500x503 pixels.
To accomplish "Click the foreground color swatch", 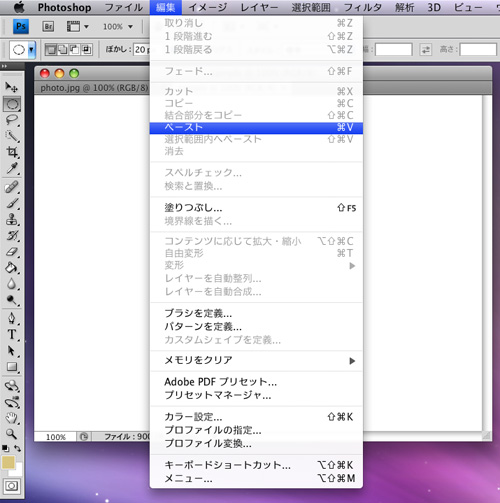I will (x=8, y=462).
